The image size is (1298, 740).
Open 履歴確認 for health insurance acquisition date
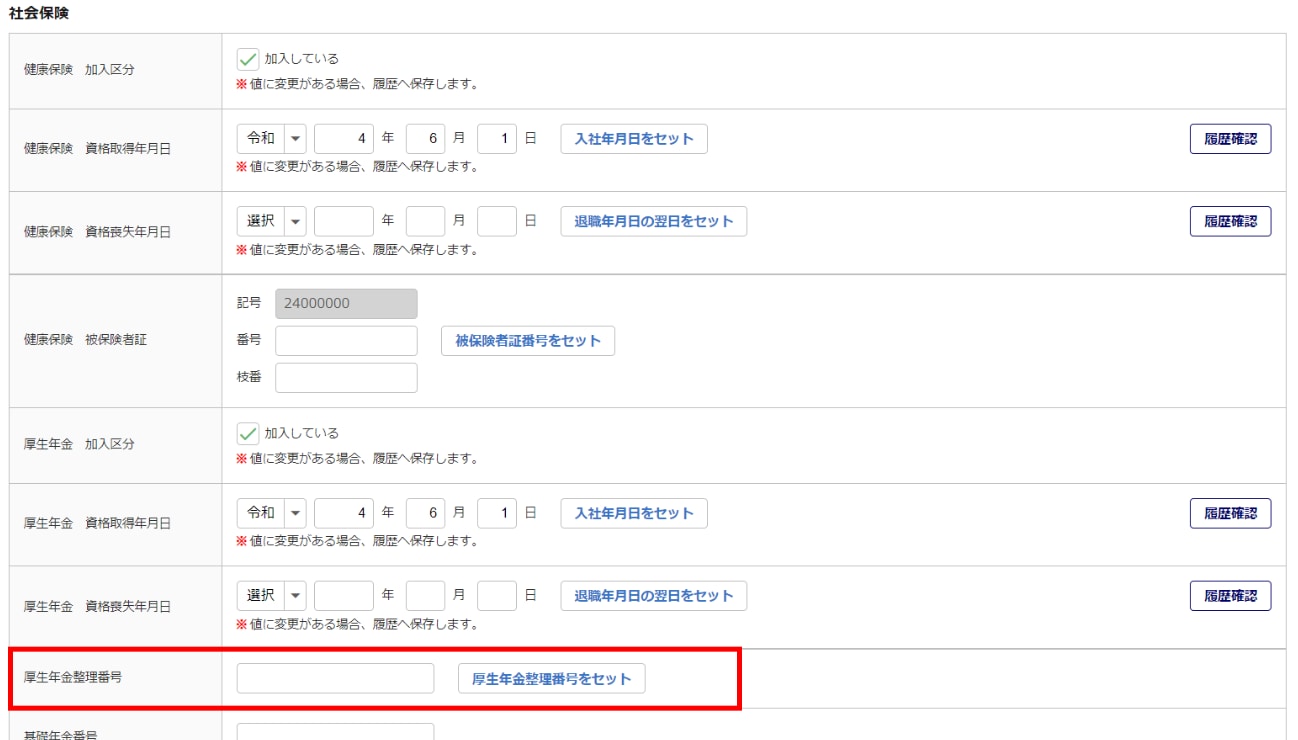pos(1230,139)
